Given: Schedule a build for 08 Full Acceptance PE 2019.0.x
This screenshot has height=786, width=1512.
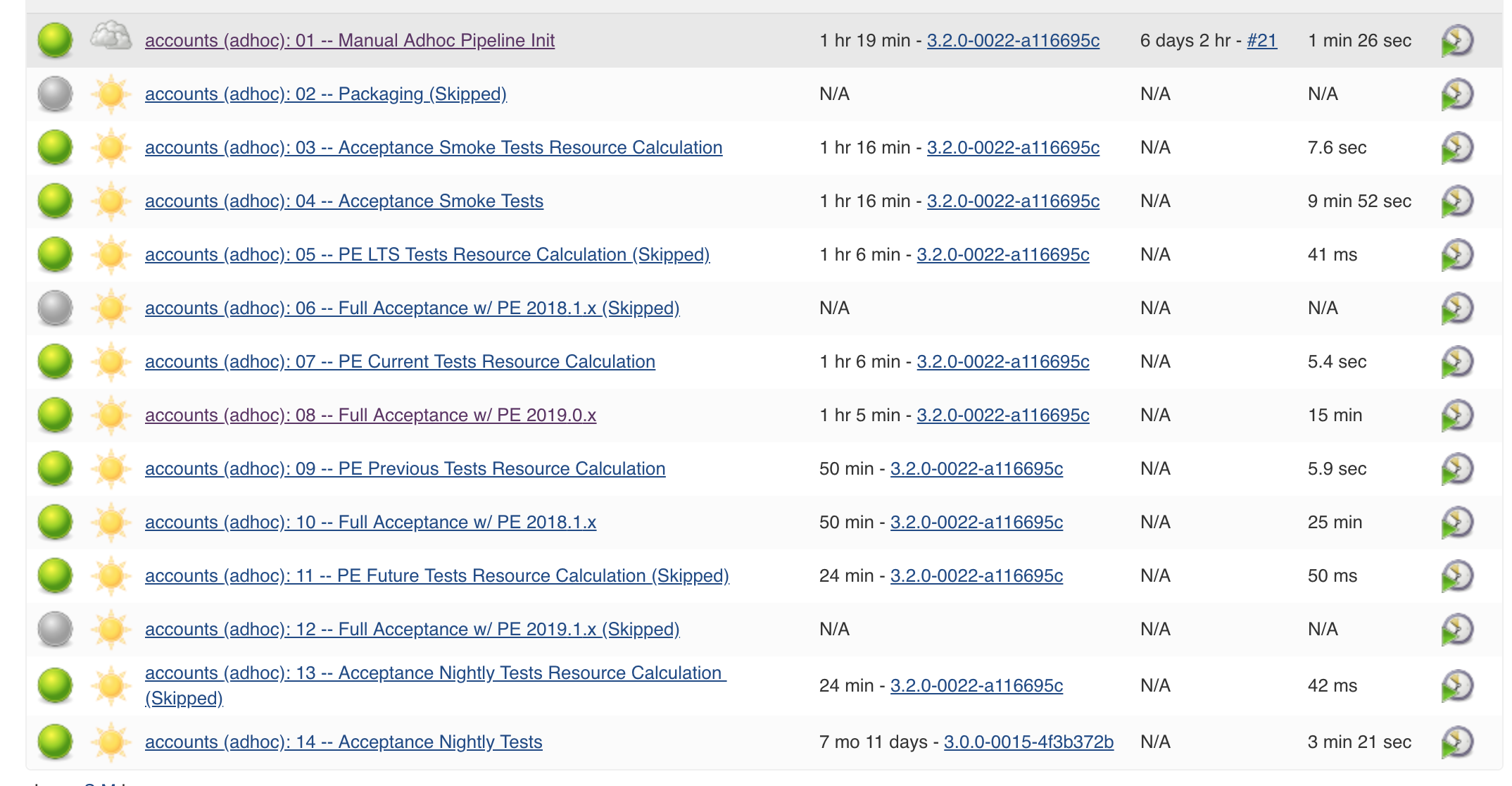Looking at the screenshot, I should pyautogui.click(x=1456, y=416).
